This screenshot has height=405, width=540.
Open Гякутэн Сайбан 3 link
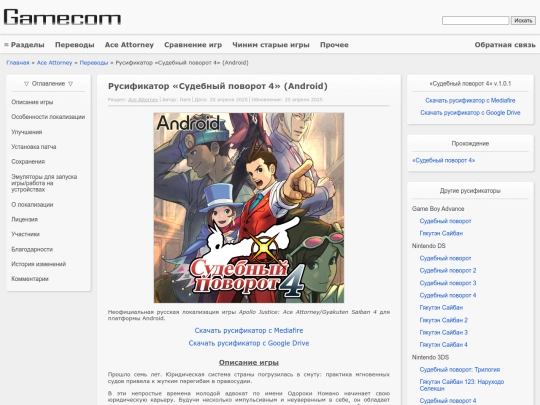point(444,333)
